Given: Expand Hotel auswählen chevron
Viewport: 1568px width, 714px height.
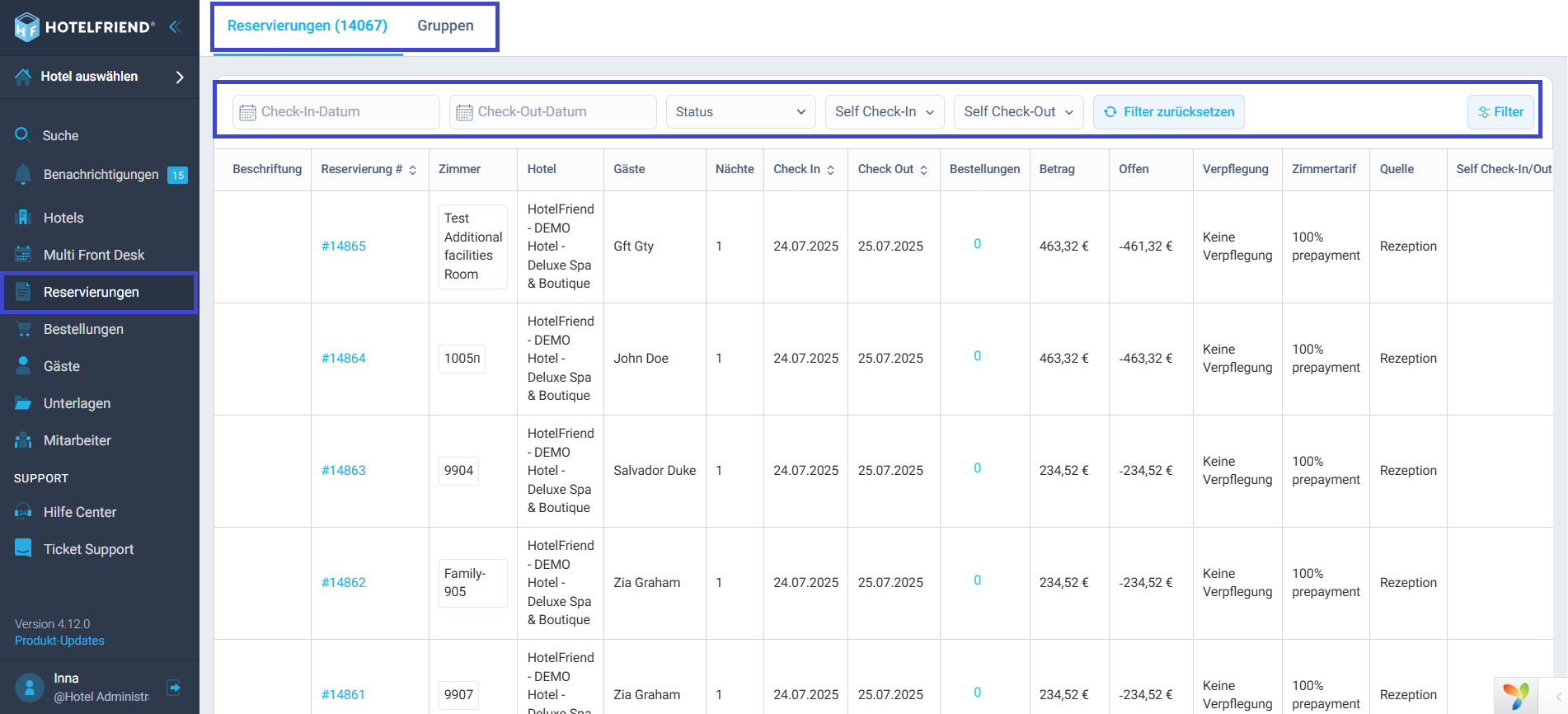Looking at the screenshot, I should click(x=180, y=77).
